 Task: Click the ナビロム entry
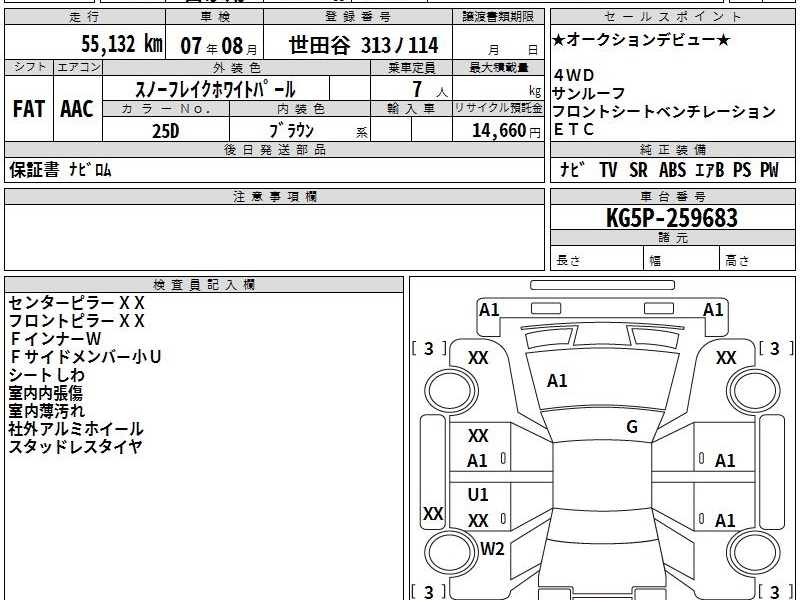coord(90,170)
